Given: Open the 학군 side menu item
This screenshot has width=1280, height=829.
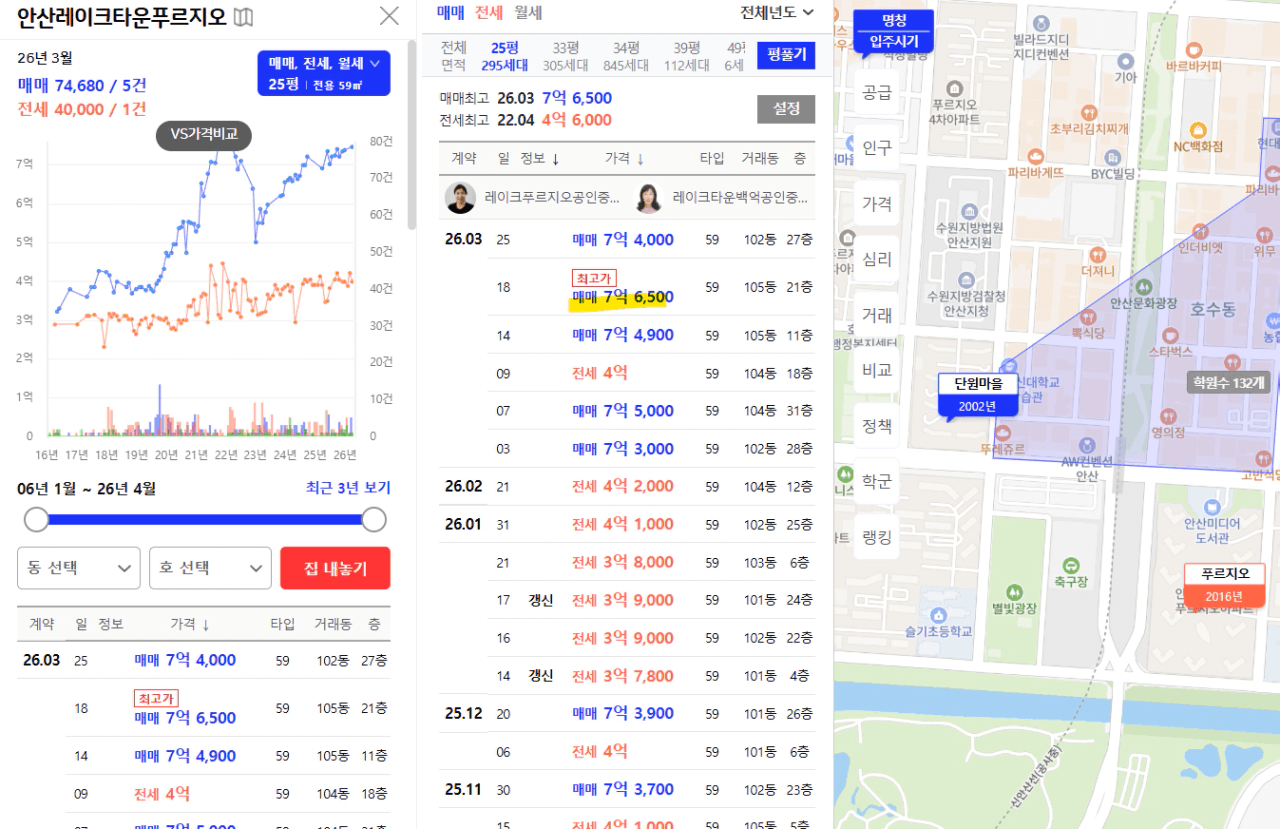Looking at the screenshot, I should pyautogui.click(x=877, y=482).
